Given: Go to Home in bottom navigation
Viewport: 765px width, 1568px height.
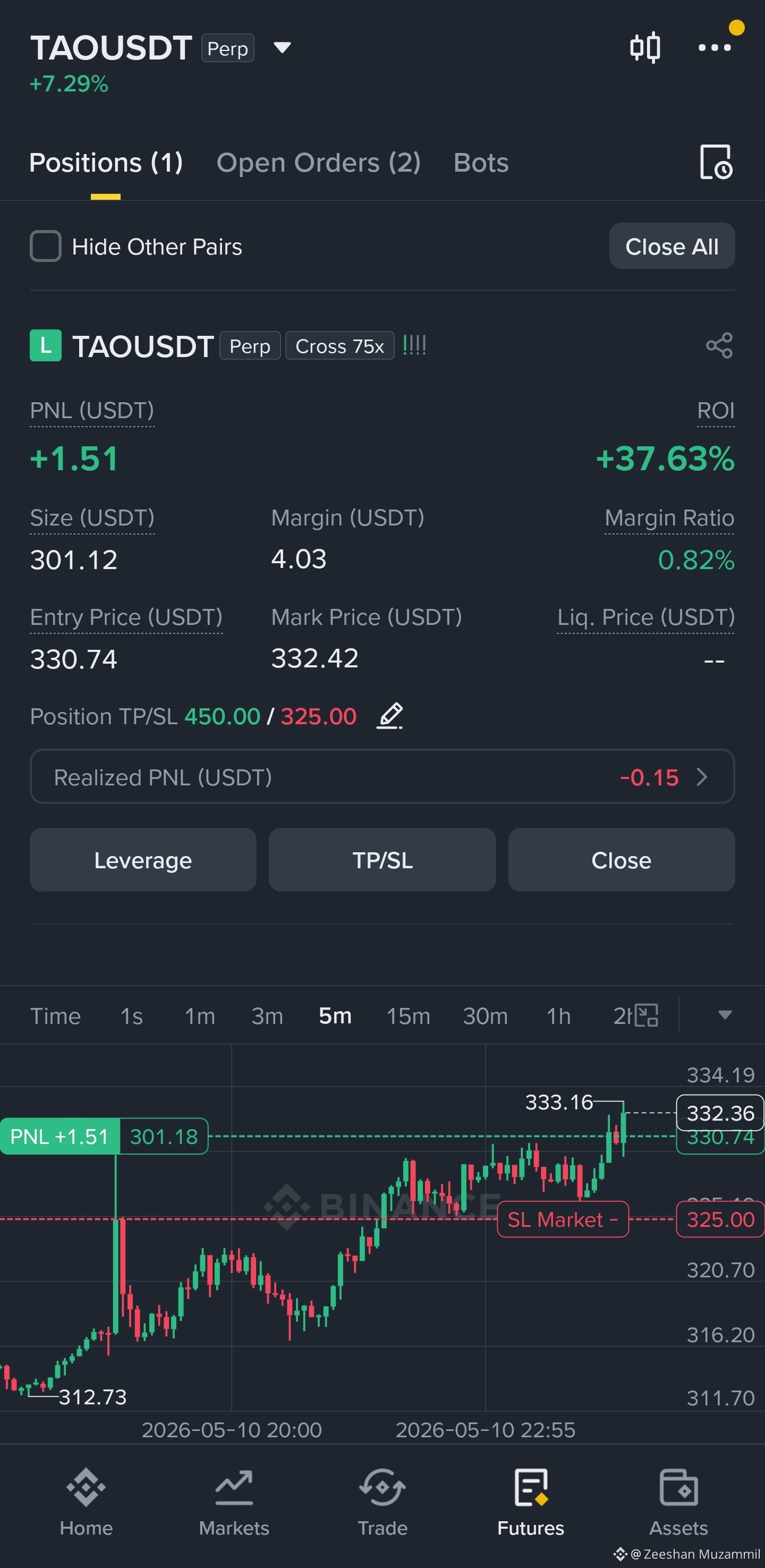Looking at the screenshot, I should 86,1502.
